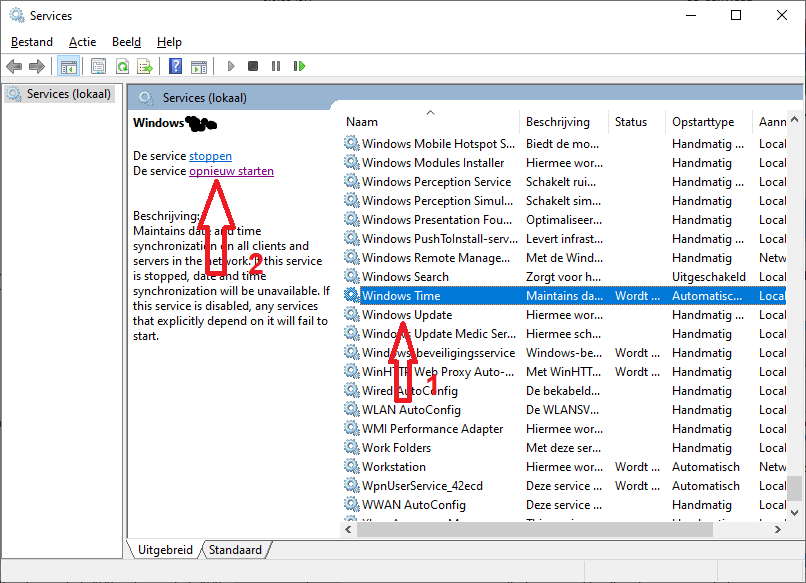Click the Export list toolbar icon
Image resolution: width=806 pixels, height=583 pixels.
point(145,66)
